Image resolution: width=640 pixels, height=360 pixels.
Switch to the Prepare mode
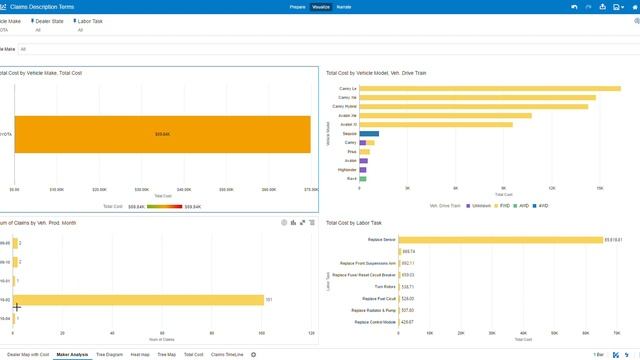298,7
